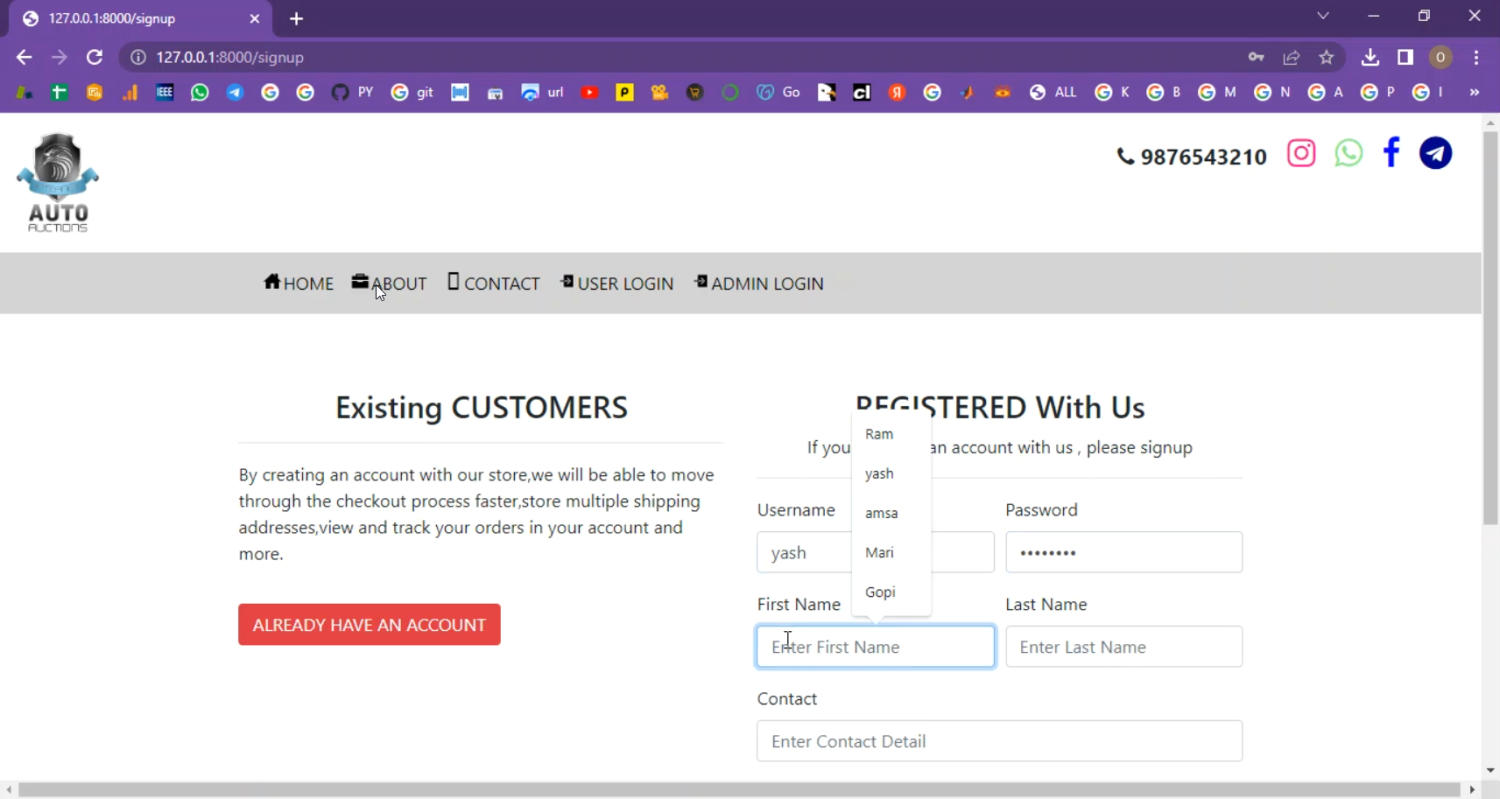This screenshot has height=799, width=1500.
Task: Open the Instagram icon link
Action: point(1301,153)
